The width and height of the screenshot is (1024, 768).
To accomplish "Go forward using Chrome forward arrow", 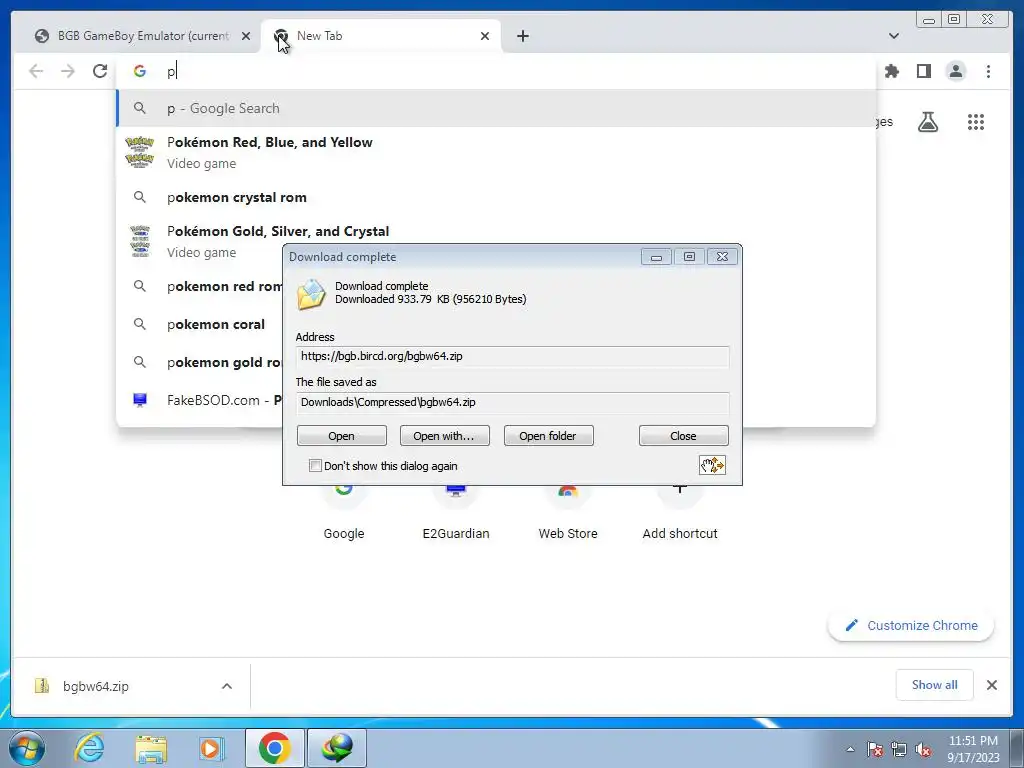I will [x=68, y=71].
